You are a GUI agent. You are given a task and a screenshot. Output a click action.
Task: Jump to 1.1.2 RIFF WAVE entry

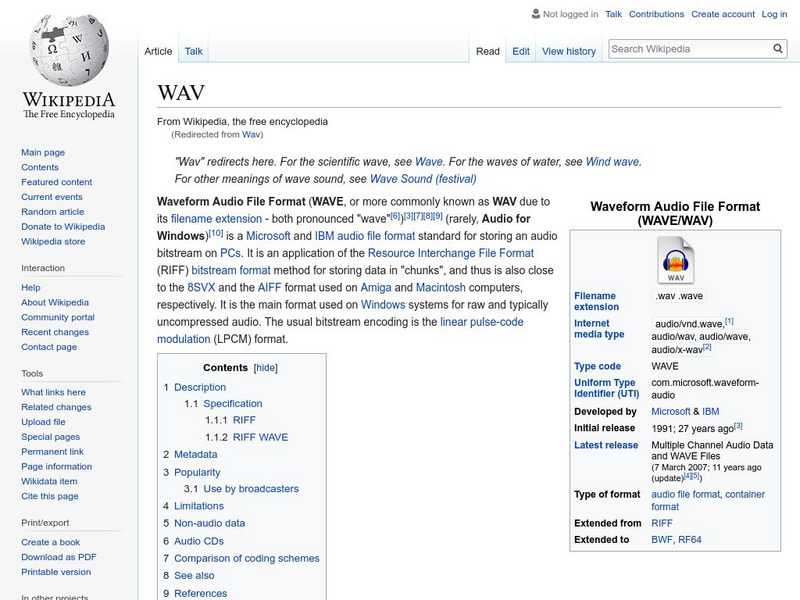point(260,437)
